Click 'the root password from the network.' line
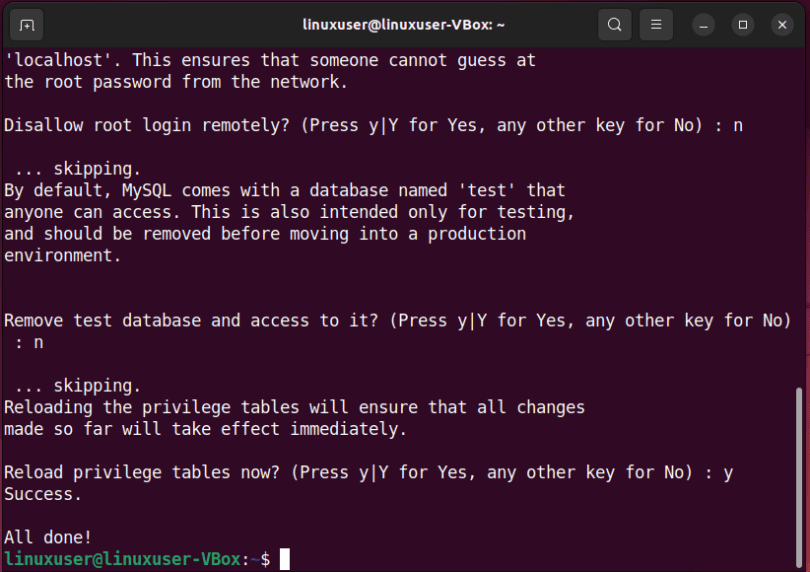 (176, 82)
